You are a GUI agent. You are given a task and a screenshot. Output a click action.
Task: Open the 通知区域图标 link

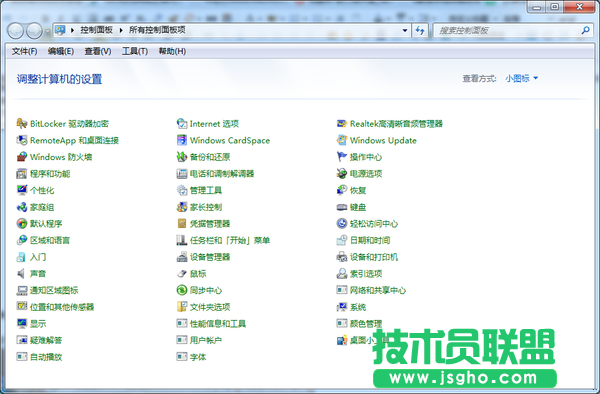[x=54, y=290]
